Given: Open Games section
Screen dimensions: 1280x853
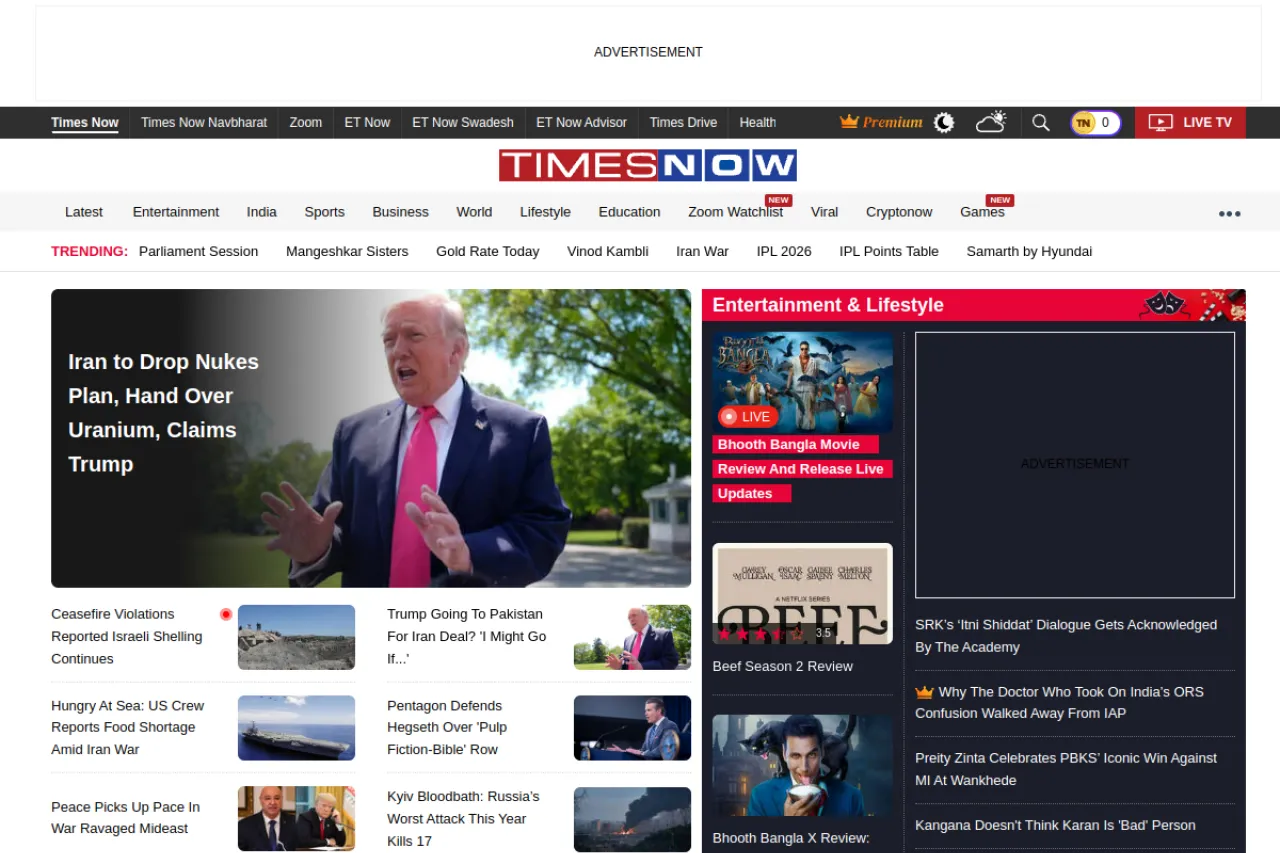Looking at the screenshot, I should pos(982,212).
